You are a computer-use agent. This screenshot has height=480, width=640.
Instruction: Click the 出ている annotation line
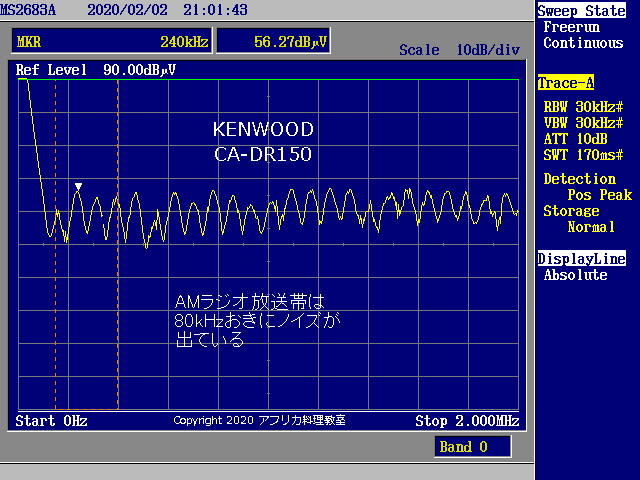(x=210, y=340)
